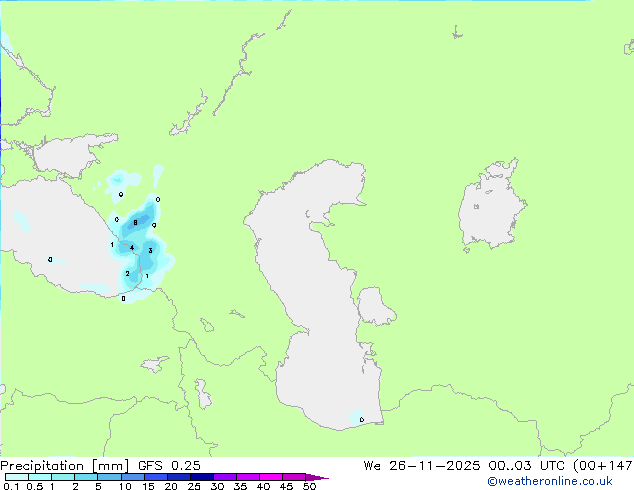Click the "0.1" legend scale label
Screen dimensions: 634x490
[11, 486]
